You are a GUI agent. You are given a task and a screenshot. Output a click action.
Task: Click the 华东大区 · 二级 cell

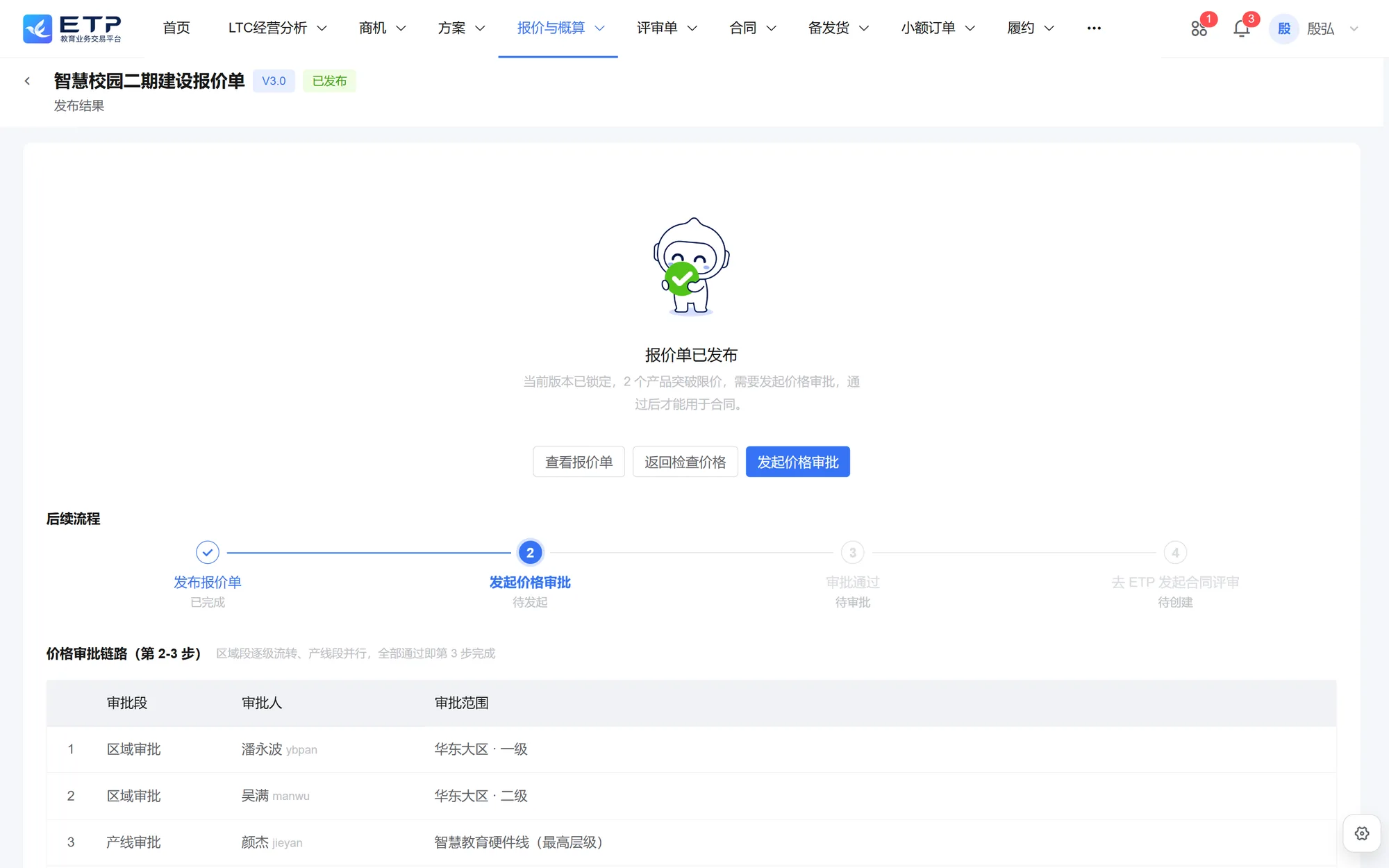click(x=481, y=796)
